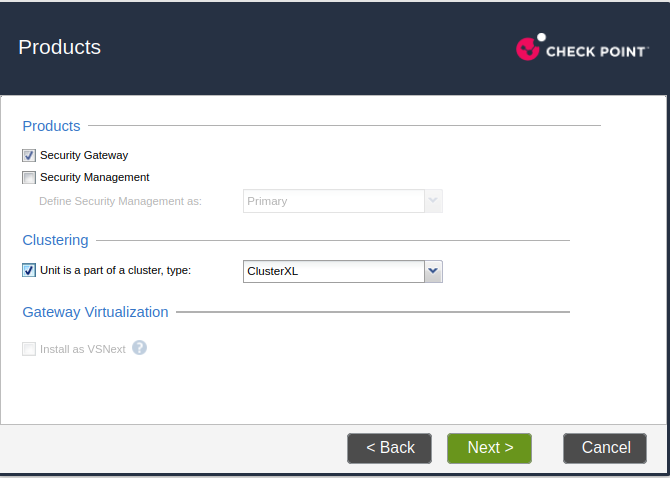670x478 pixels.
Task: Click the Install as VSNext label
Action: pyautogui.click(x=83, y=349)
